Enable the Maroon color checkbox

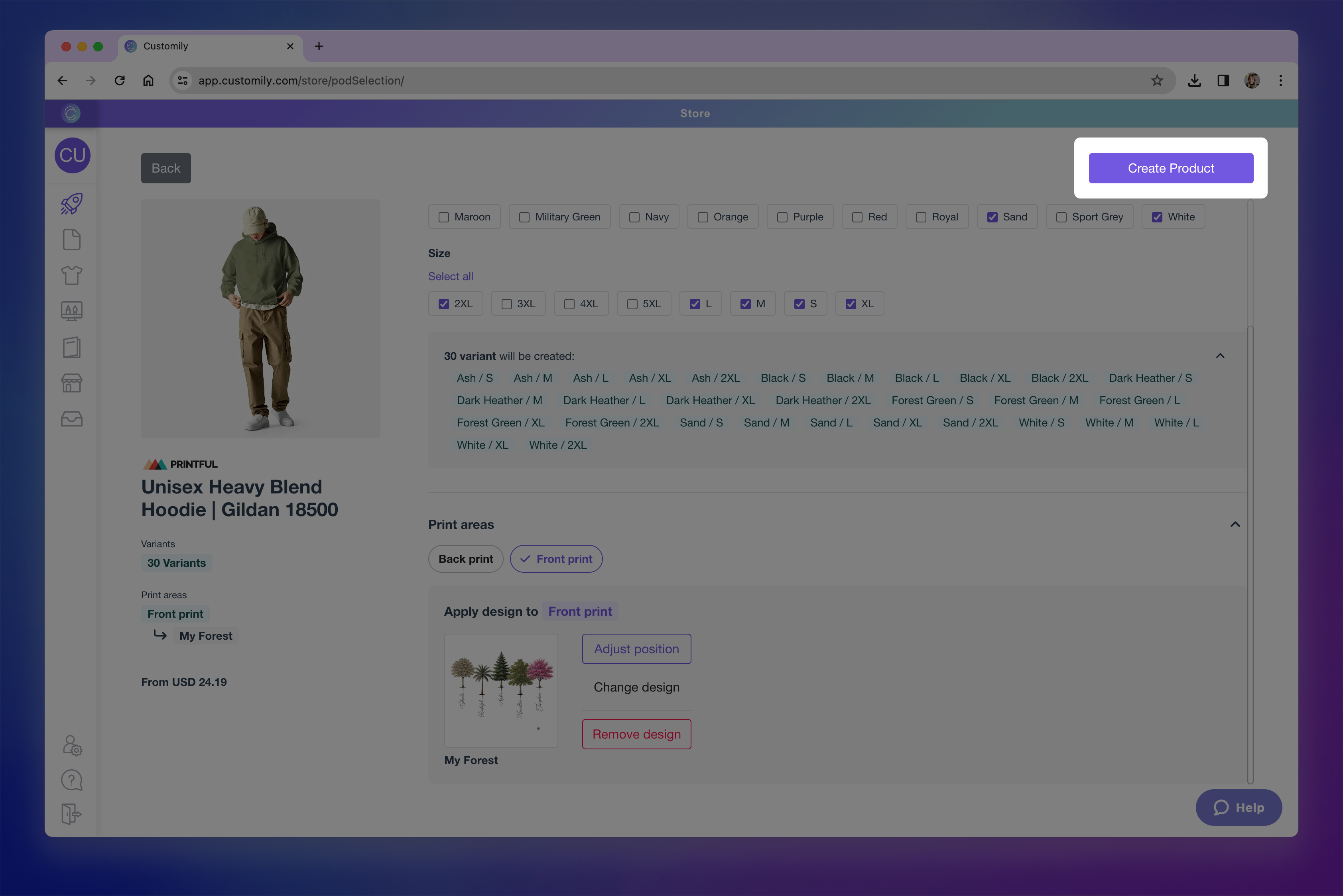[x=444, y=216]
